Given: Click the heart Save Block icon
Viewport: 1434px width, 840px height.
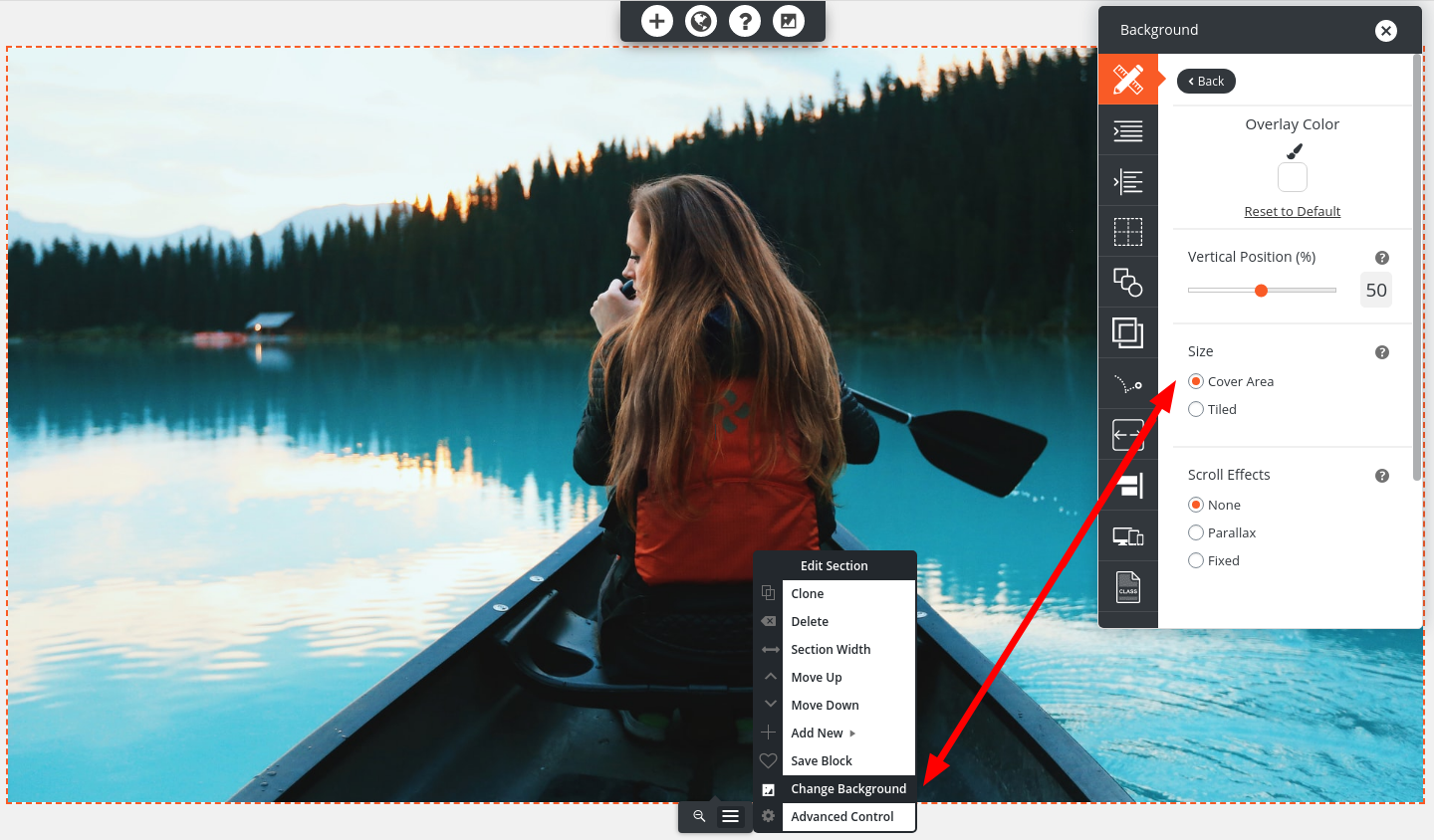Looking at the screenshot, I should [768, 760].
